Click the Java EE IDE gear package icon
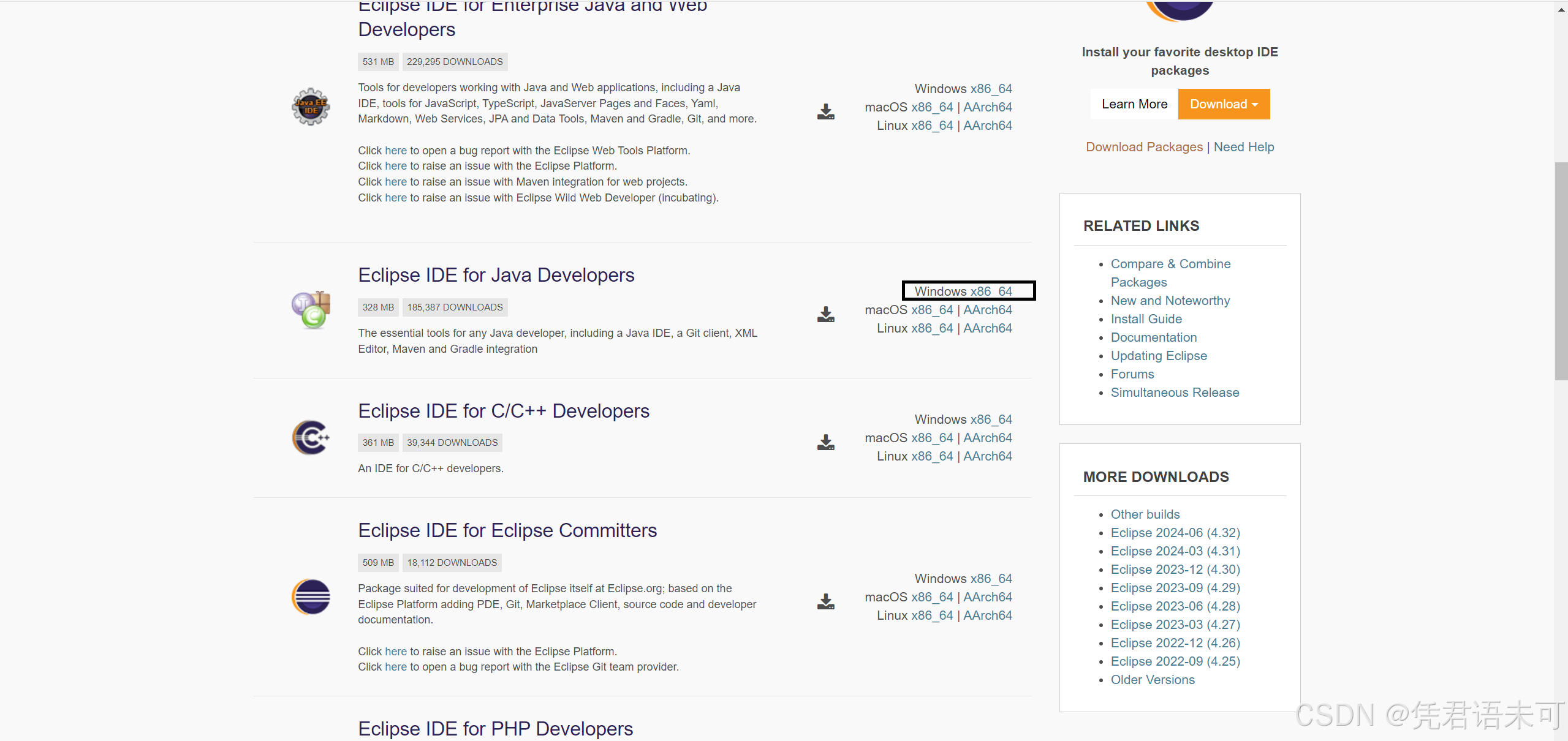This screenshot has height=741, width=1568. click(311, 107)
